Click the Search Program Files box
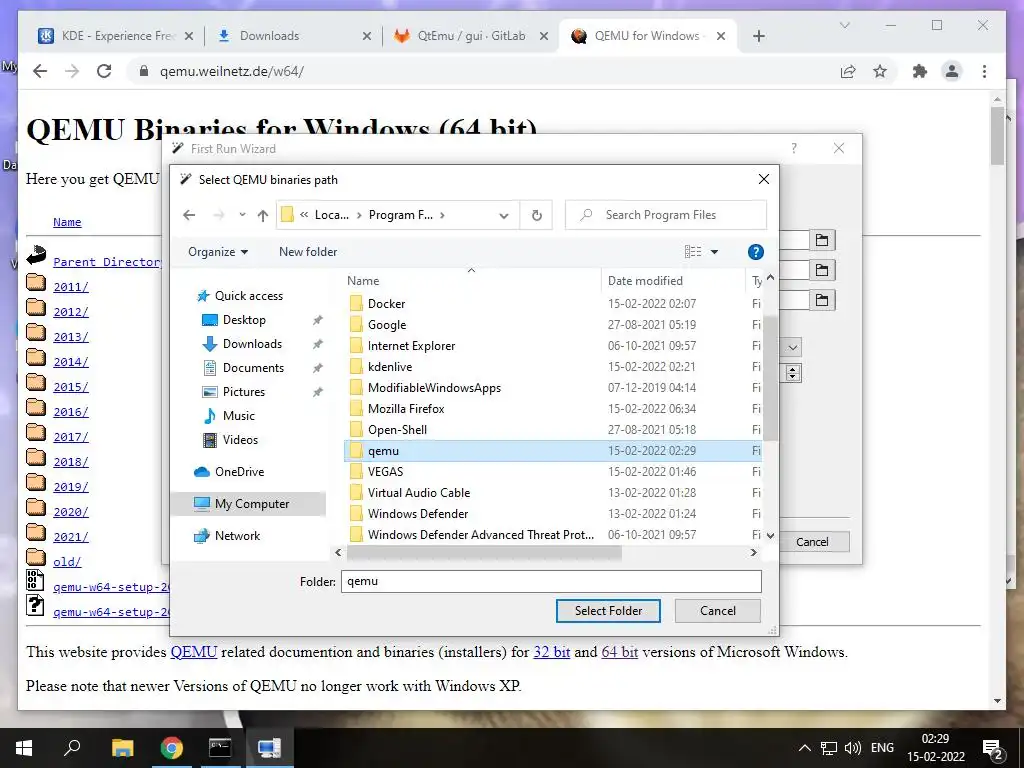The width and height of the screenshot is (1024, 768). 665,215
